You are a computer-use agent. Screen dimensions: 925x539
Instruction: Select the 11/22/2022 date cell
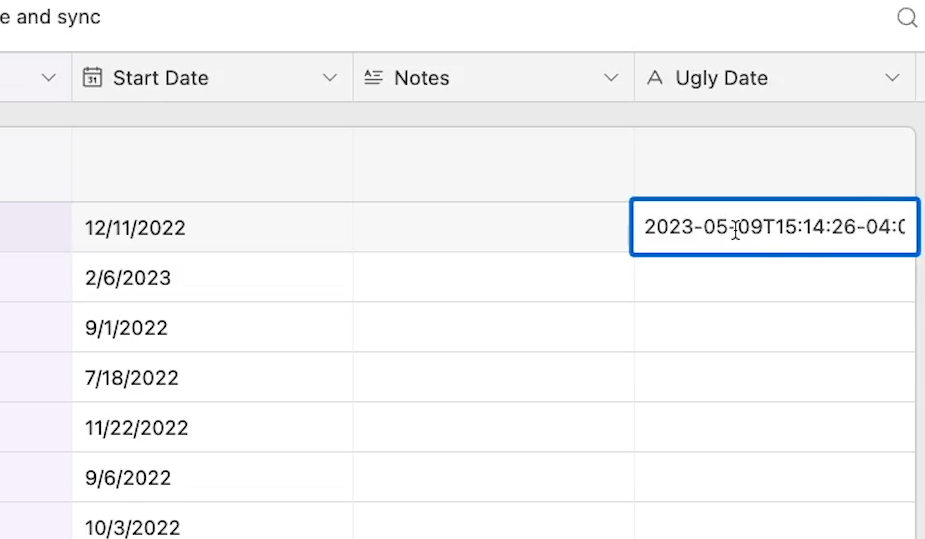212,428
